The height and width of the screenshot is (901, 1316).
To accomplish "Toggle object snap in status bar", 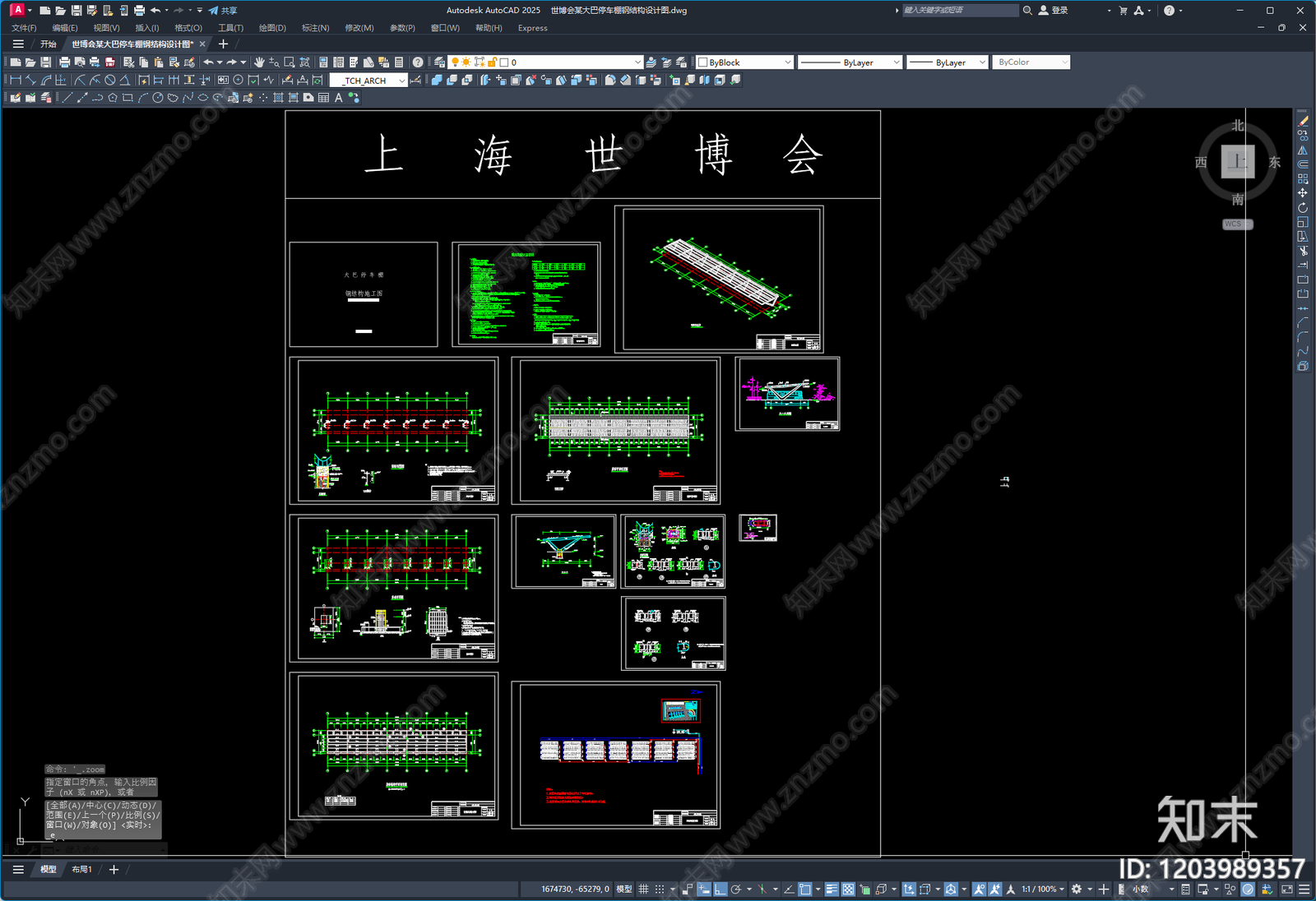I will [806, 889].
